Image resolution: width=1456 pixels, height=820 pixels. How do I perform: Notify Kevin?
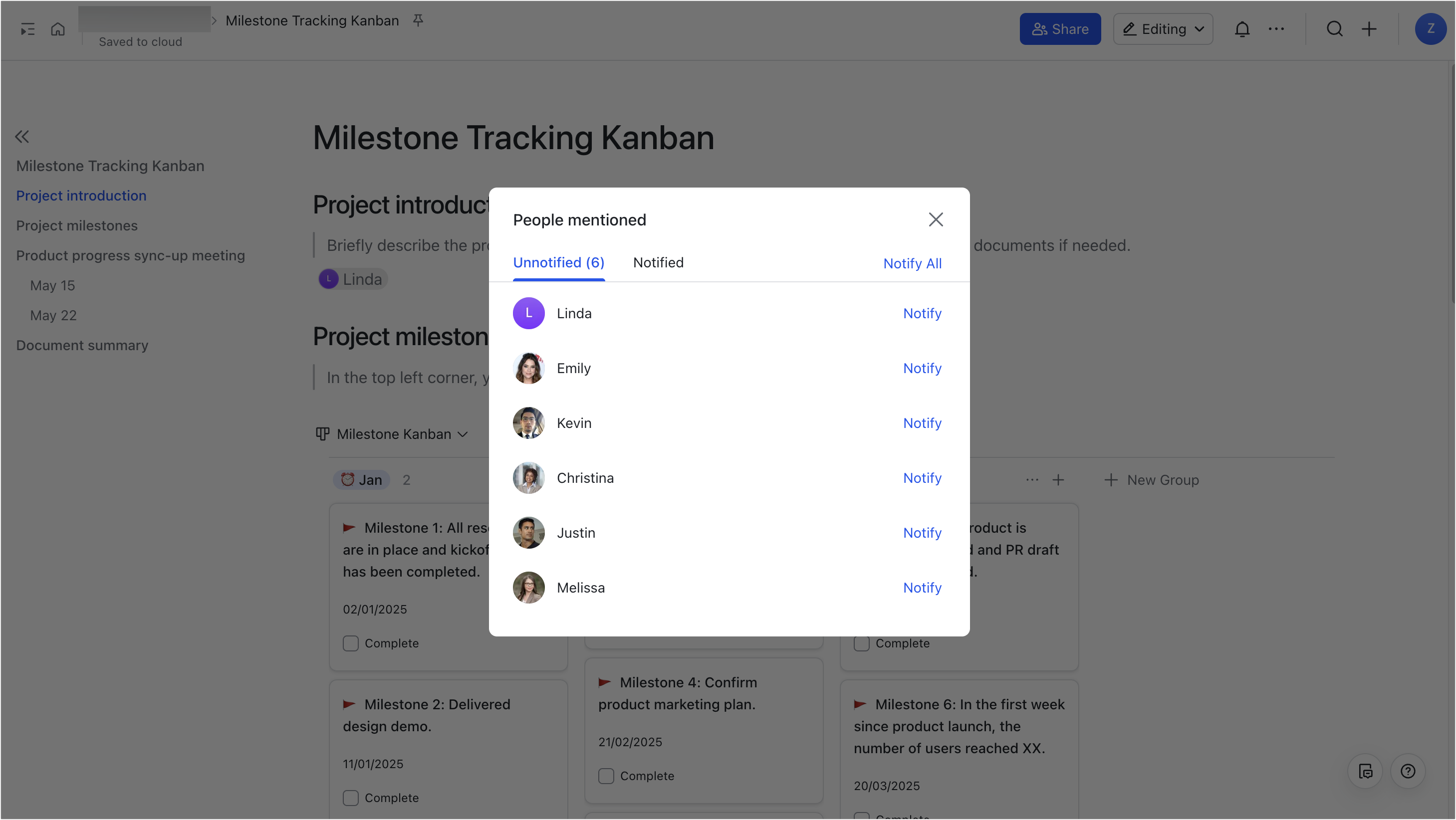click(922, 423)
